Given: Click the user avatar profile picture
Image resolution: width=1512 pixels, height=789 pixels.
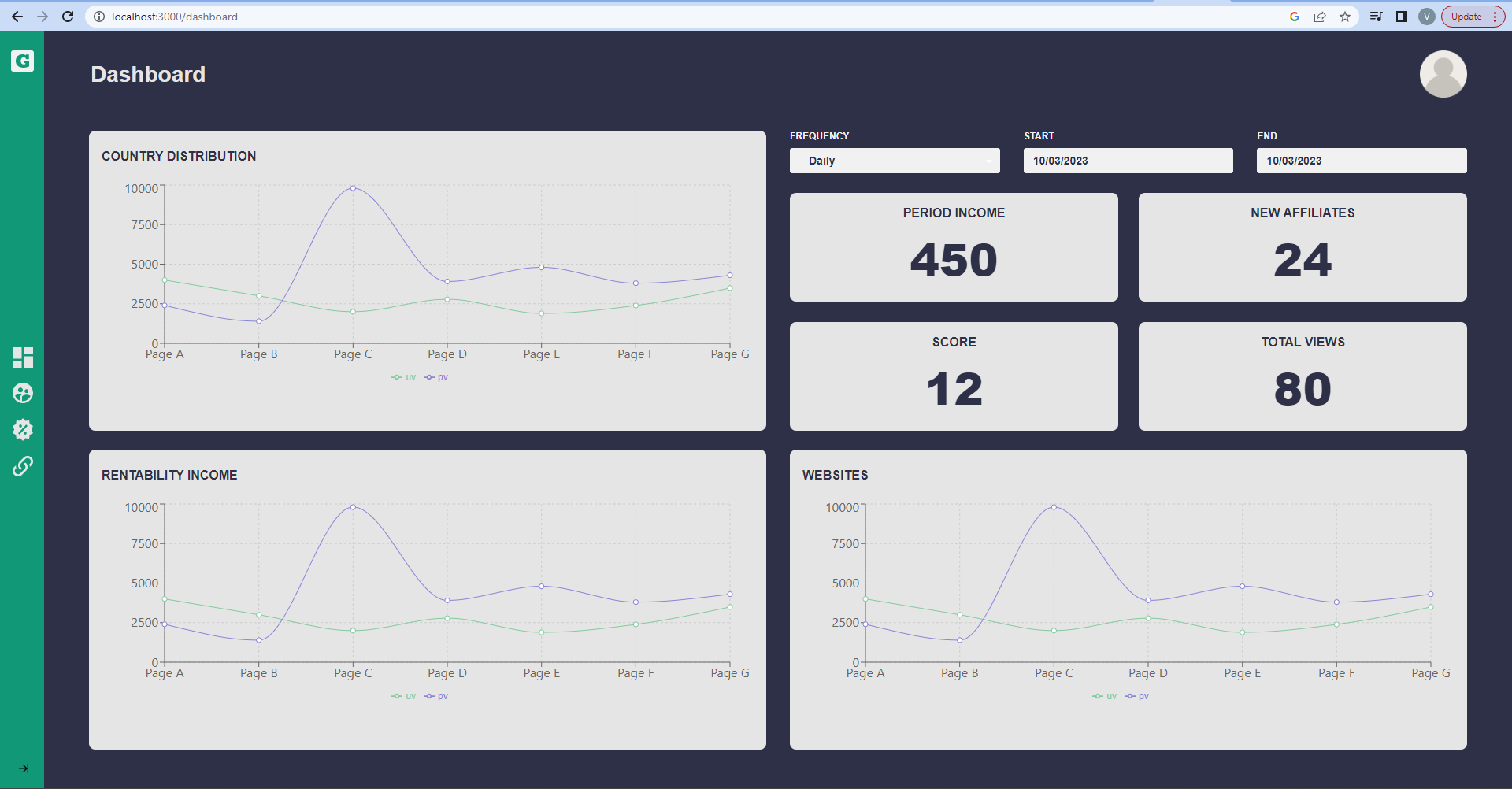Looking at the screenshot, I should click(x=1443, y=74).
